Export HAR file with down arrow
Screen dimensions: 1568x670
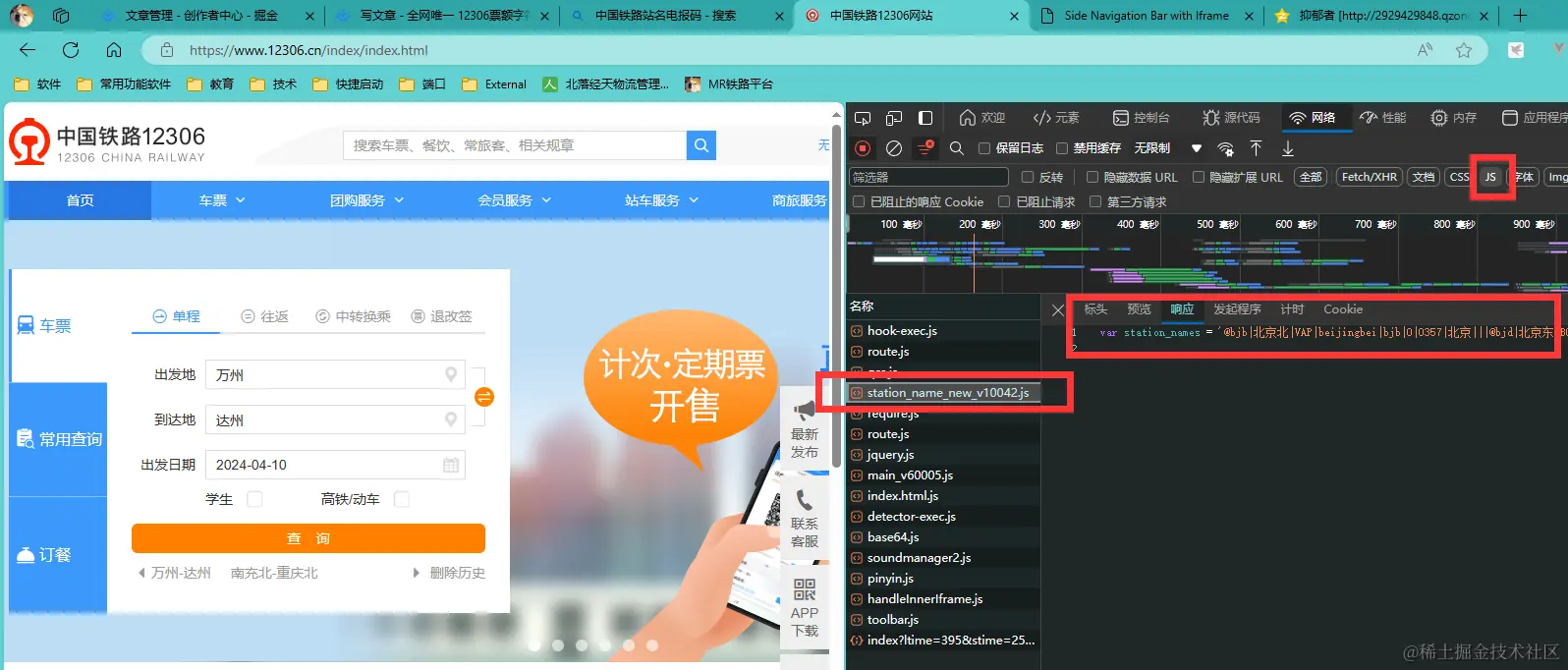[1287, 148]
